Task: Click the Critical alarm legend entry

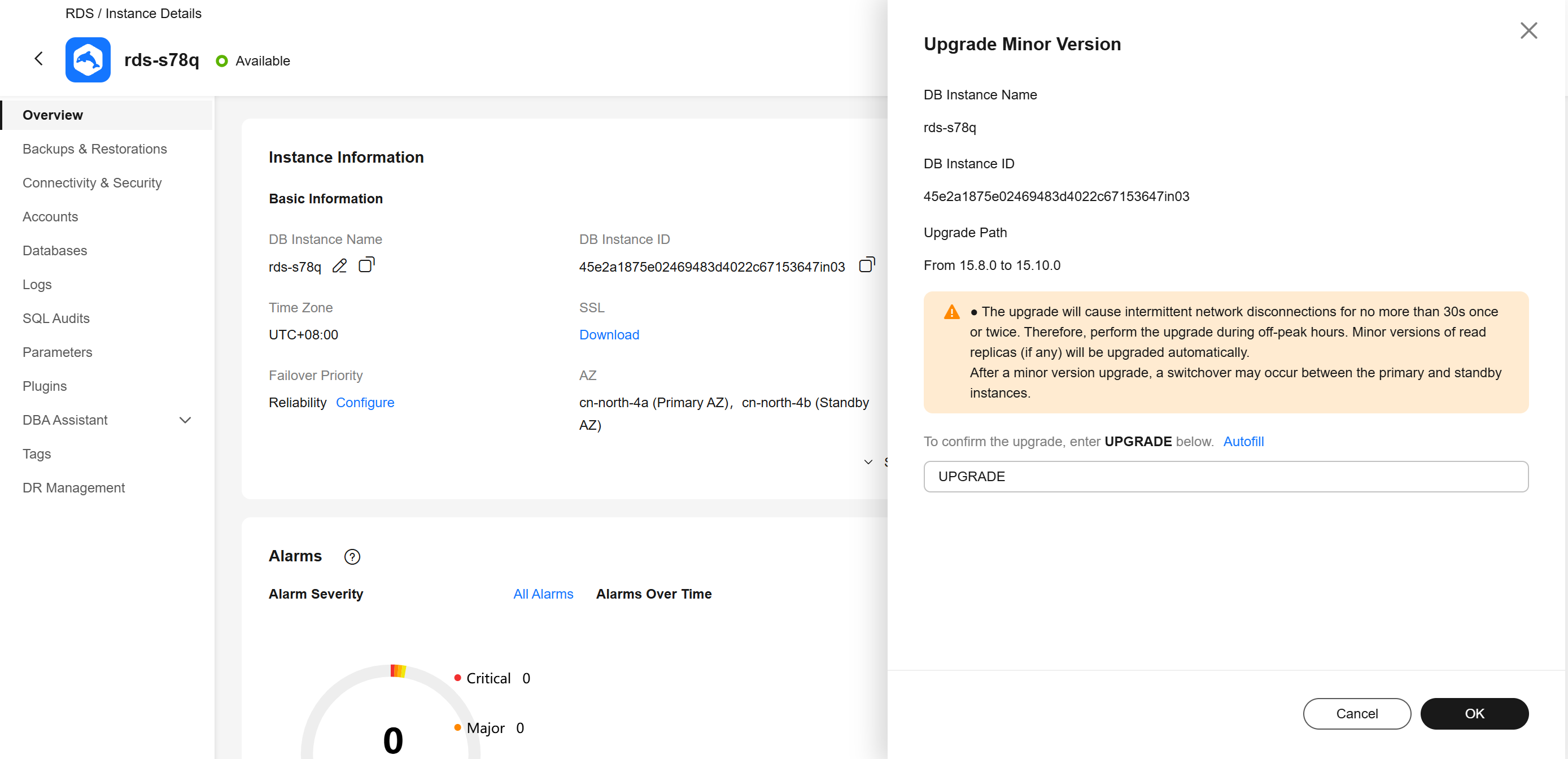Action: tap(492, 678)
